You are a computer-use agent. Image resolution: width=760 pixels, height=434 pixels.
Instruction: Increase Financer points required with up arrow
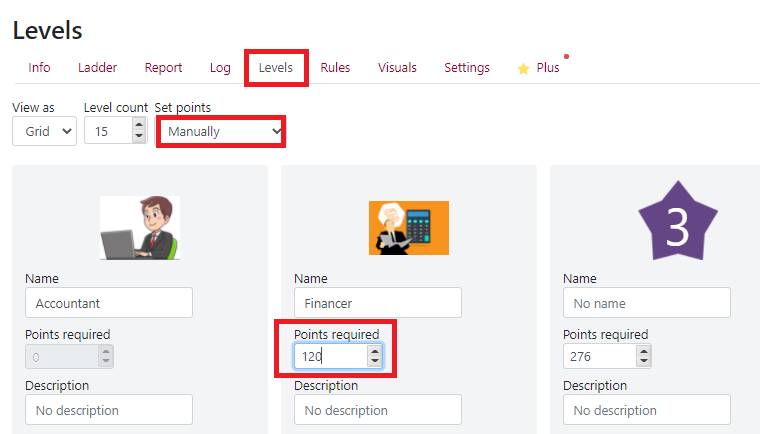[375, 351]
